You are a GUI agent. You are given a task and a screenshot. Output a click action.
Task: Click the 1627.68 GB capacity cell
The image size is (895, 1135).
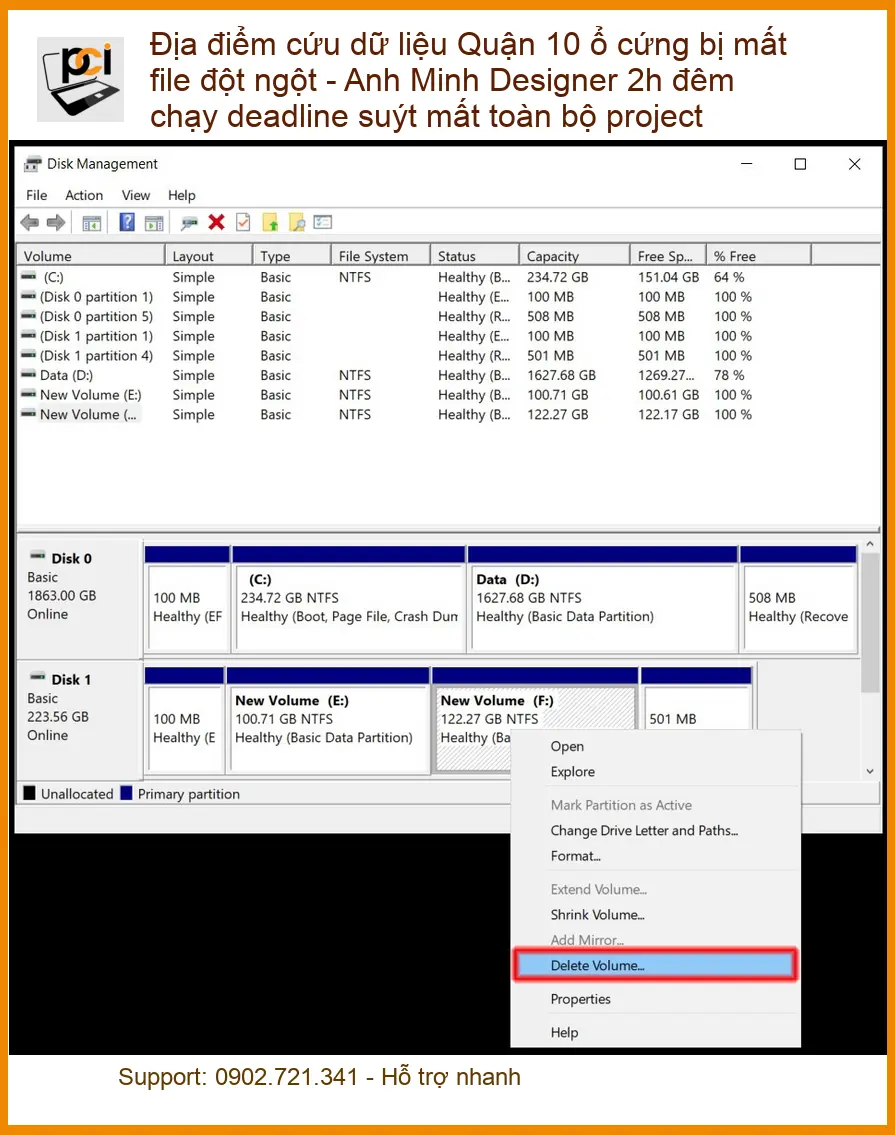pyautogui.click(x=561, y=375)
